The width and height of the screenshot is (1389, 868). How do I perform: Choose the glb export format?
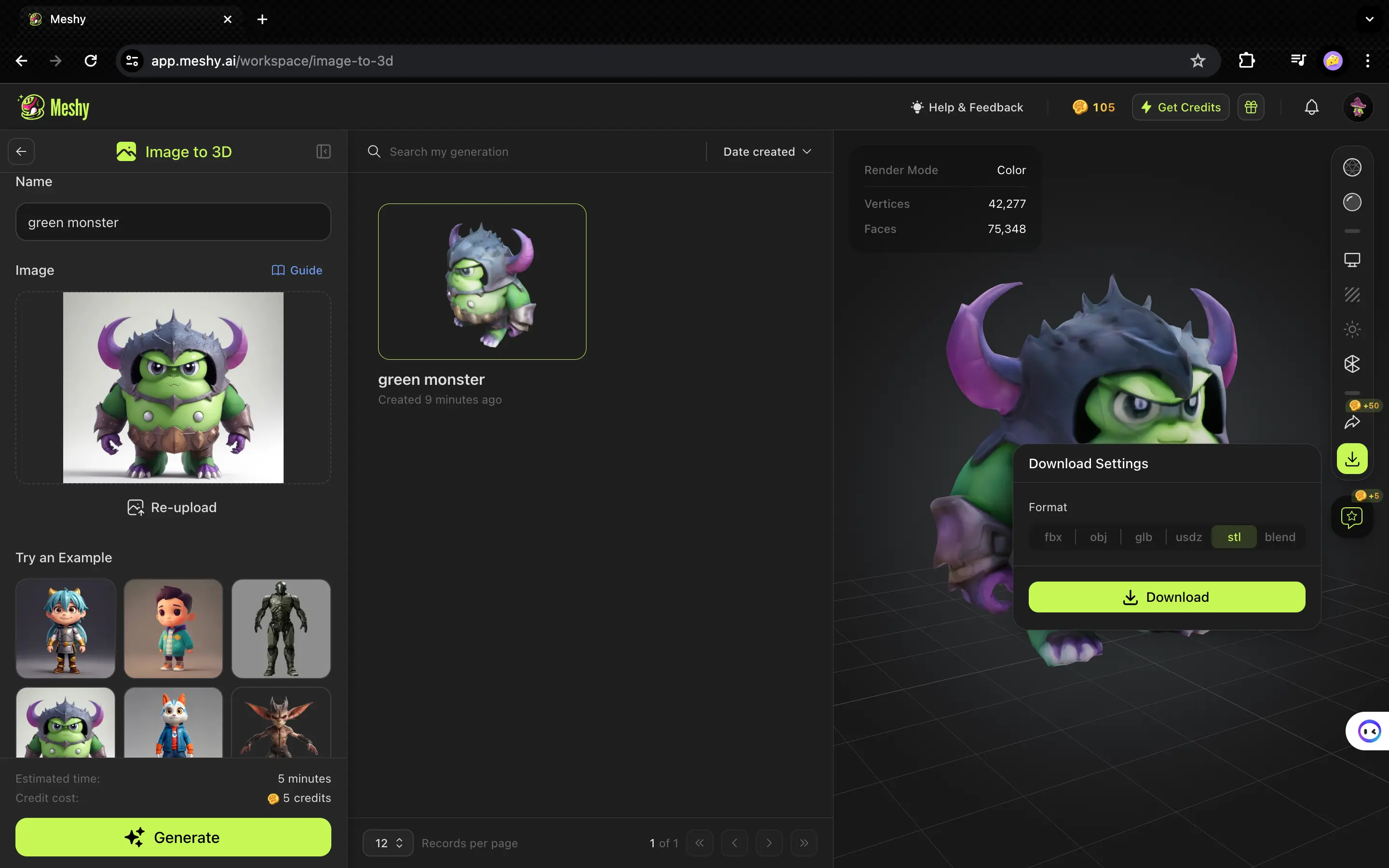click(1143, 536)
